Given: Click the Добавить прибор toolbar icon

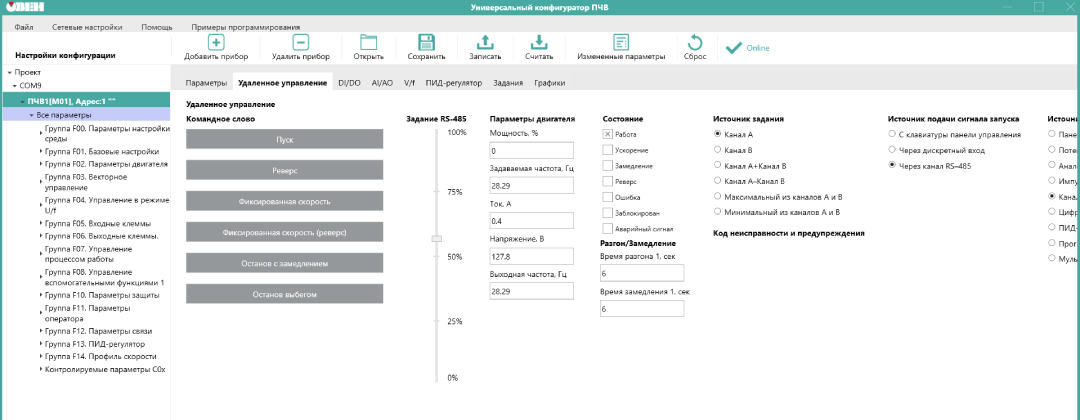Looking at the screenshot, I should (x=216, y=42).
